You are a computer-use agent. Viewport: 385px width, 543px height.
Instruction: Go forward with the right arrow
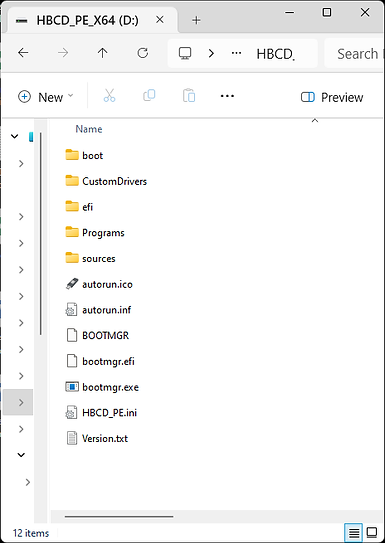click(63, 53)
